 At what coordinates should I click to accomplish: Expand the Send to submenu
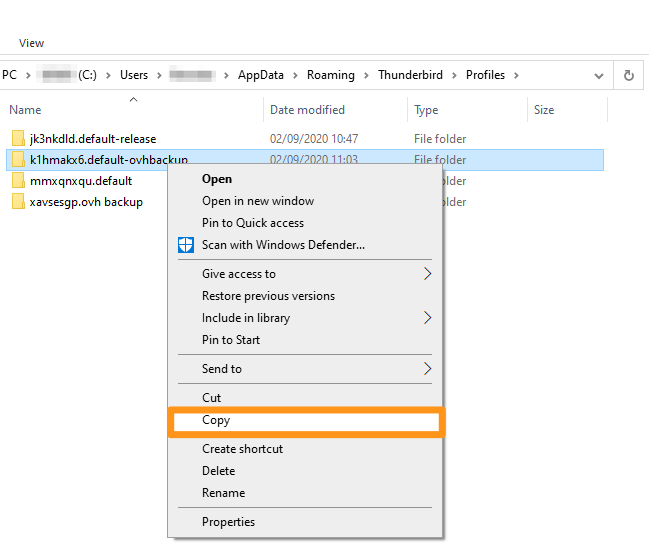[x=428, y=369]
